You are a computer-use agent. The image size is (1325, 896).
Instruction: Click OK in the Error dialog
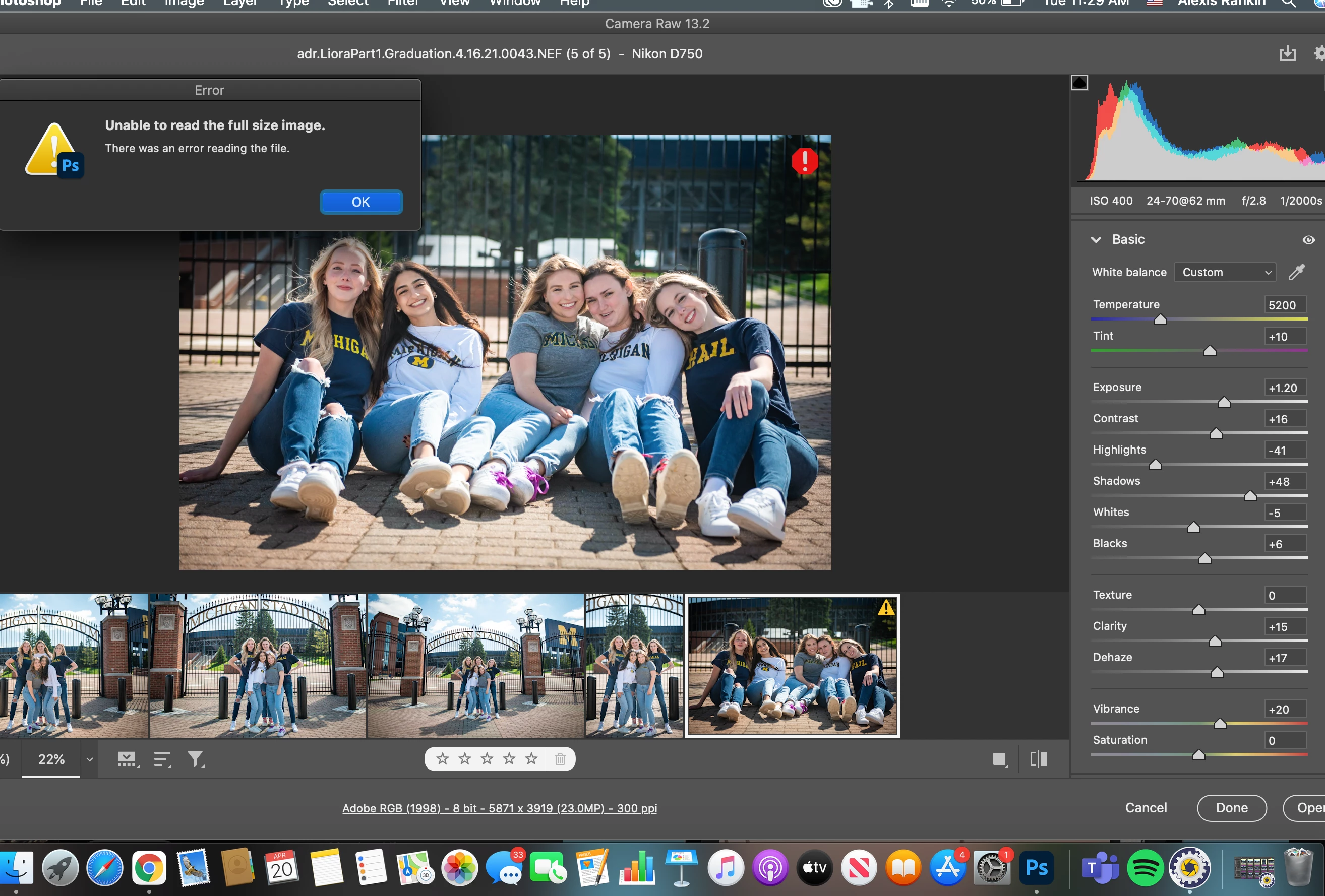[361, 202]
